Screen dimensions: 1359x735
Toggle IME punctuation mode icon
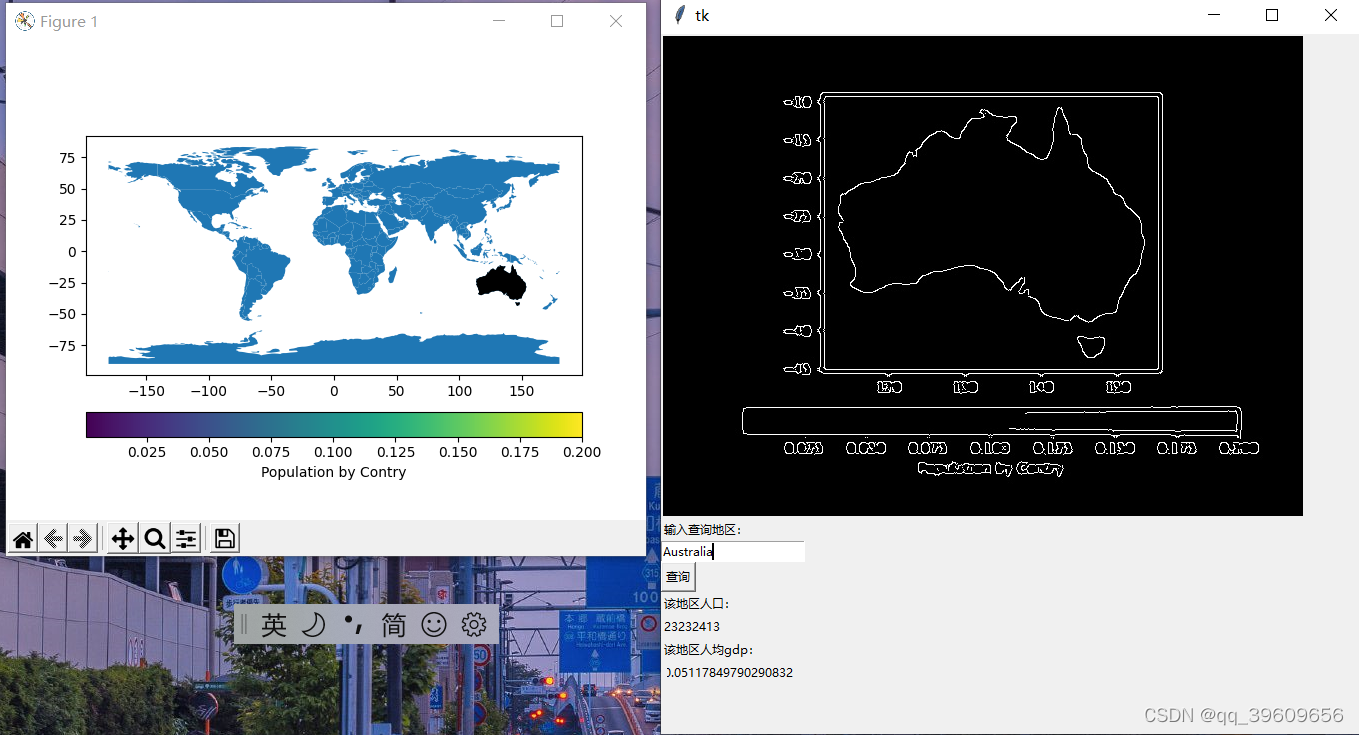tap(351, 625)
